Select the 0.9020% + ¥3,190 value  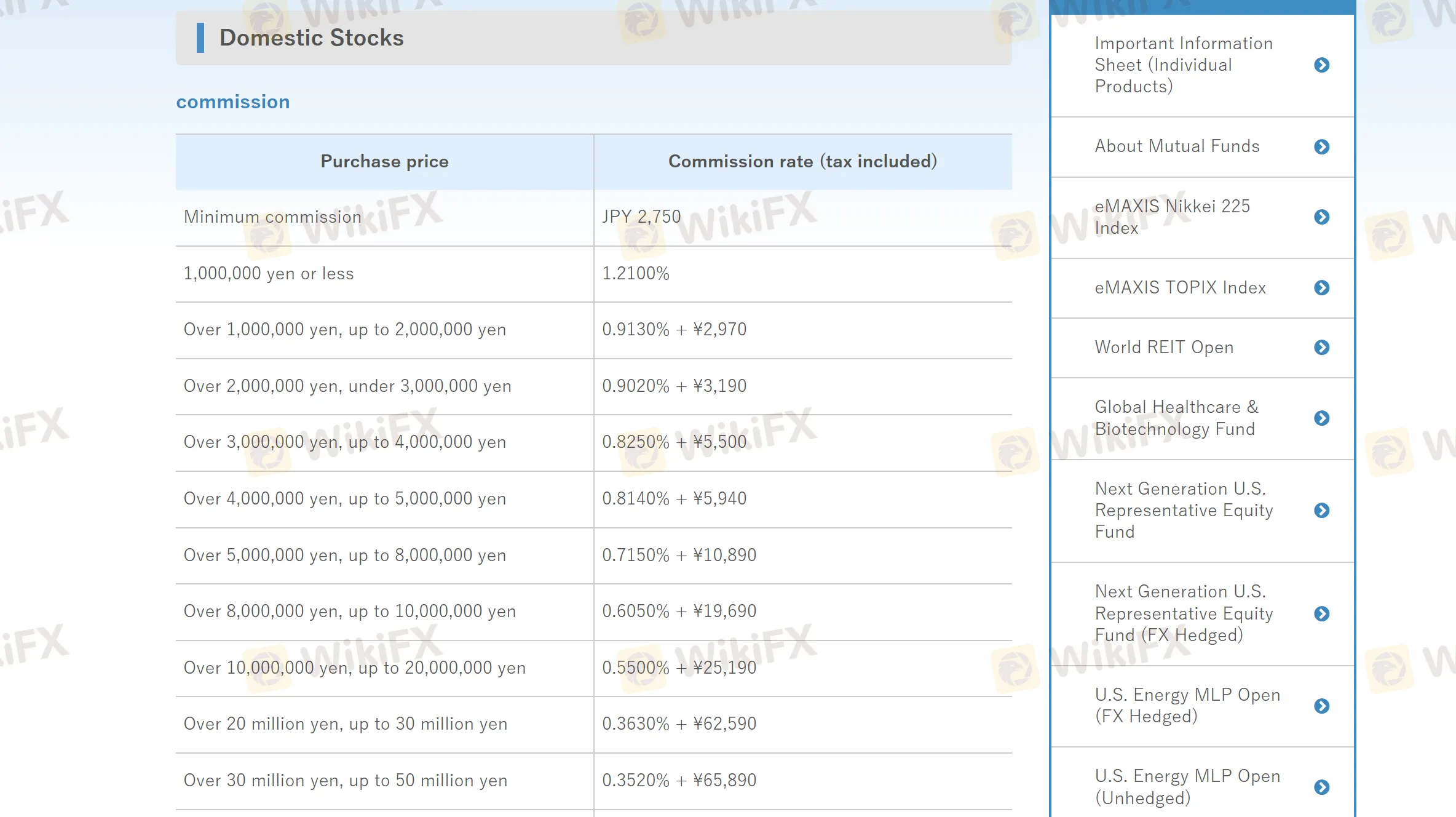coord(674,386)
